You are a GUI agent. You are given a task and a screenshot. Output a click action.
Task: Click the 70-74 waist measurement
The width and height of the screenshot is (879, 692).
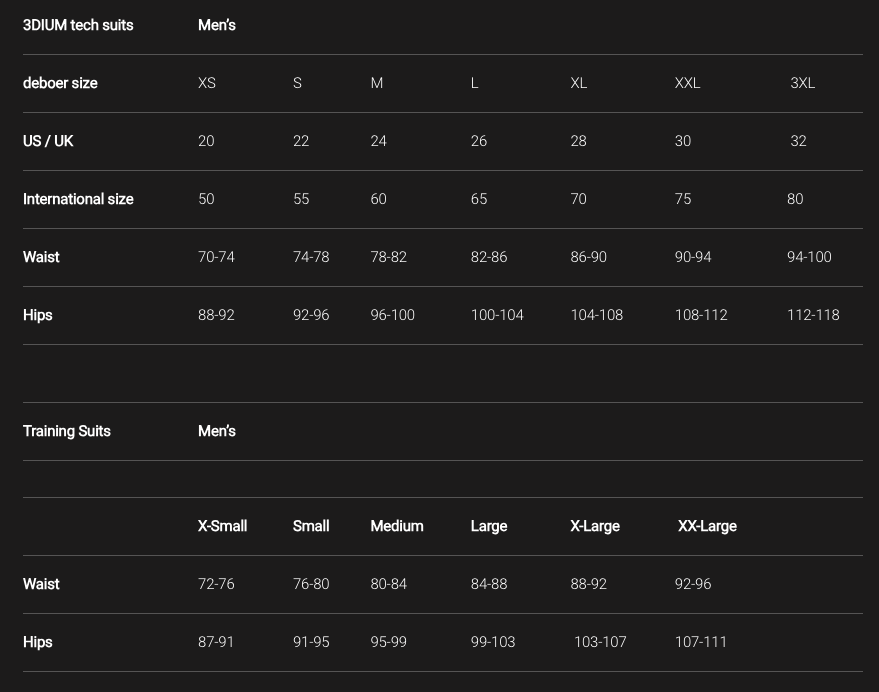216,257
